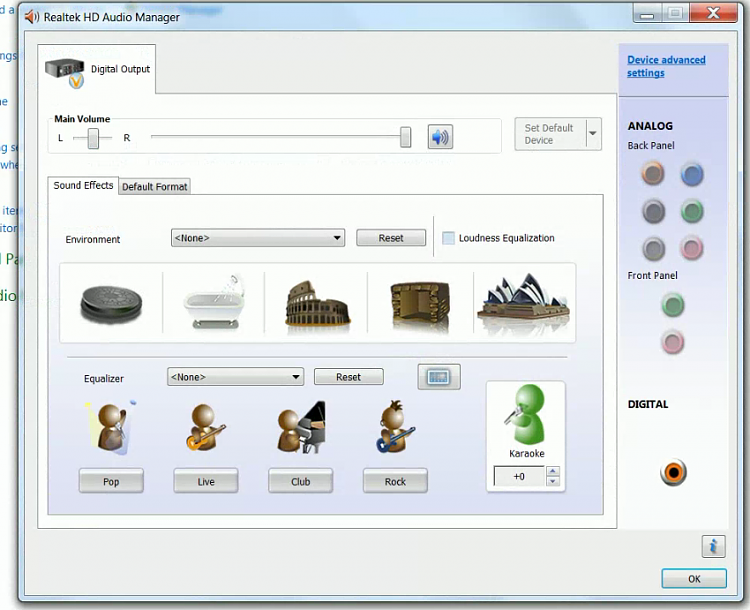This screenshot has width=750, height=610.
Task: Click the Pop preset button
Action: click(x=111, y=481)
